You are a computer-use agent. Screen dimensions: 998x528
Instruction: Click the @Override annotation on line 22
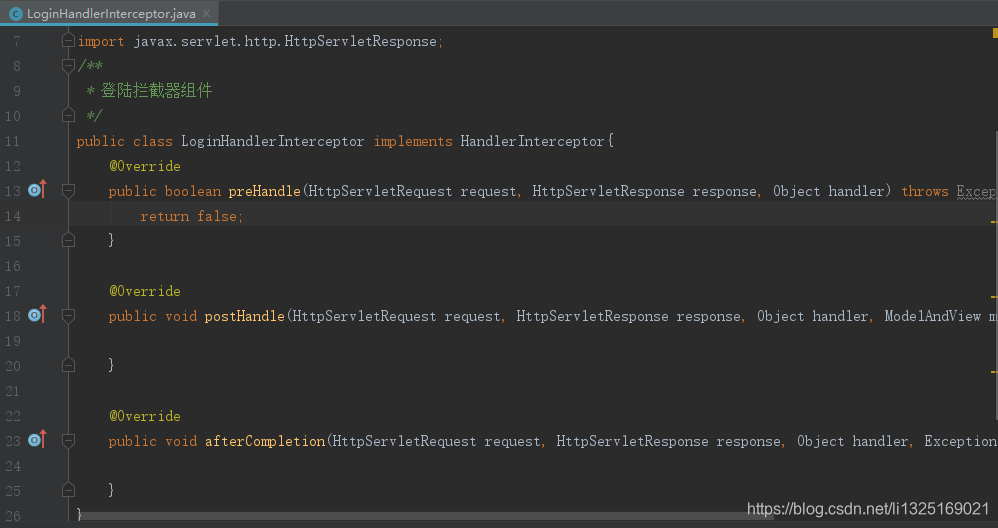click(x=145, y=416)
